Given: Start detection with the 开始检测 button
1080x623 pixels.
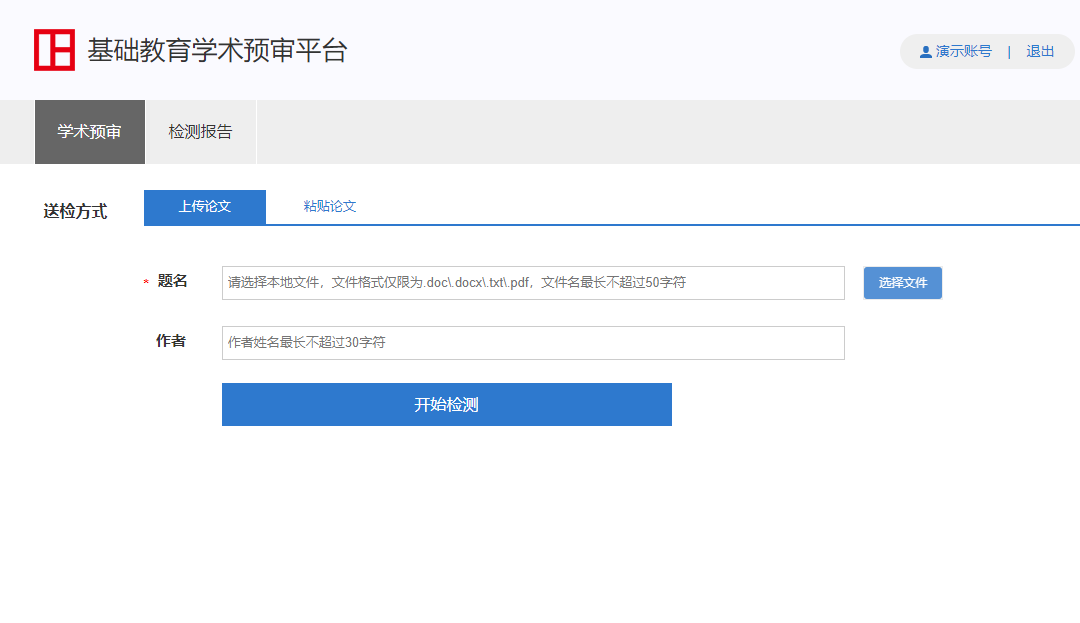Looking at the screenshot, I should [447, 405].
